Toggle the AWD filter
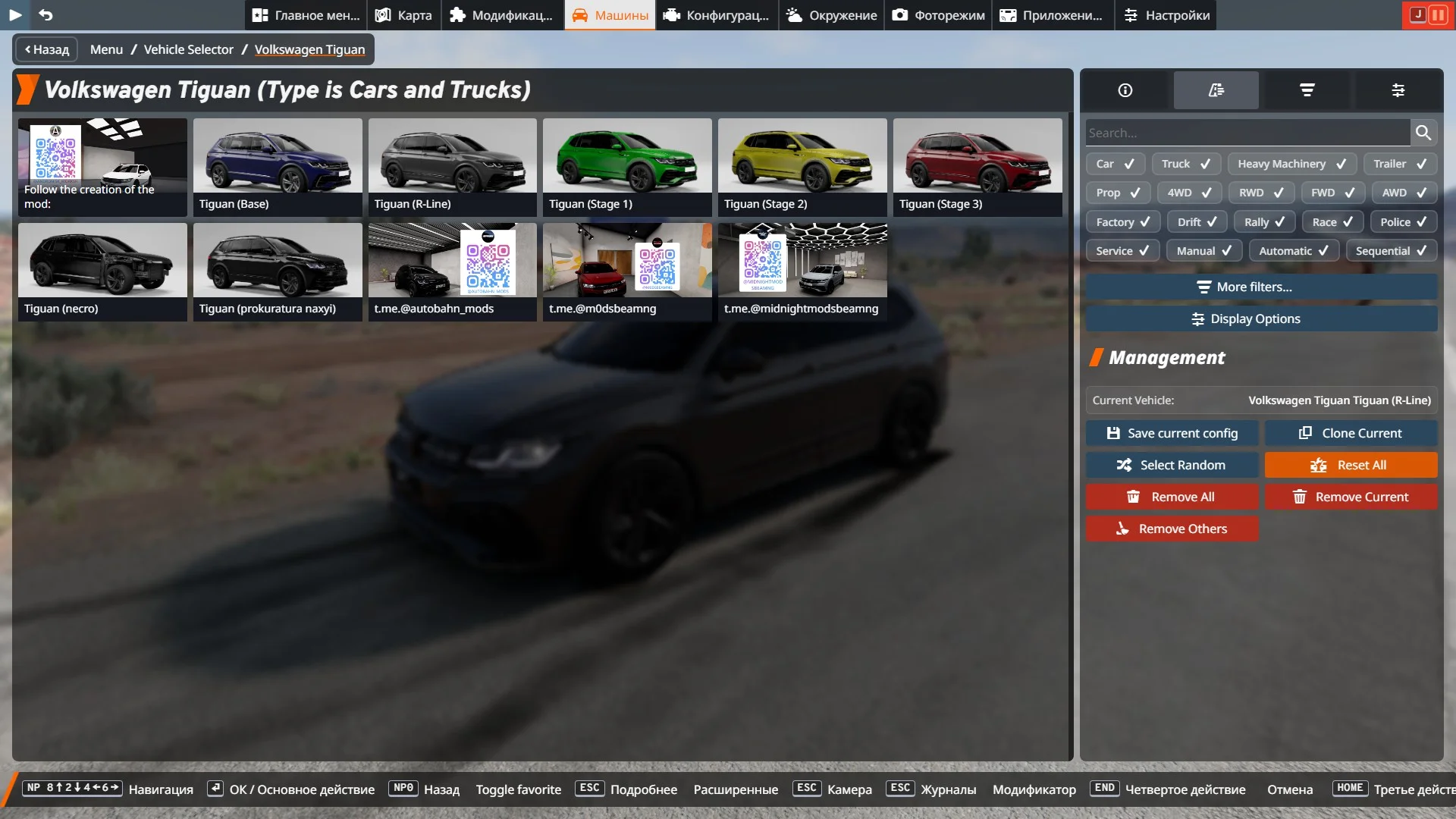The width and height of the screenshot is (1456, 819). [x=1404, y=193]
